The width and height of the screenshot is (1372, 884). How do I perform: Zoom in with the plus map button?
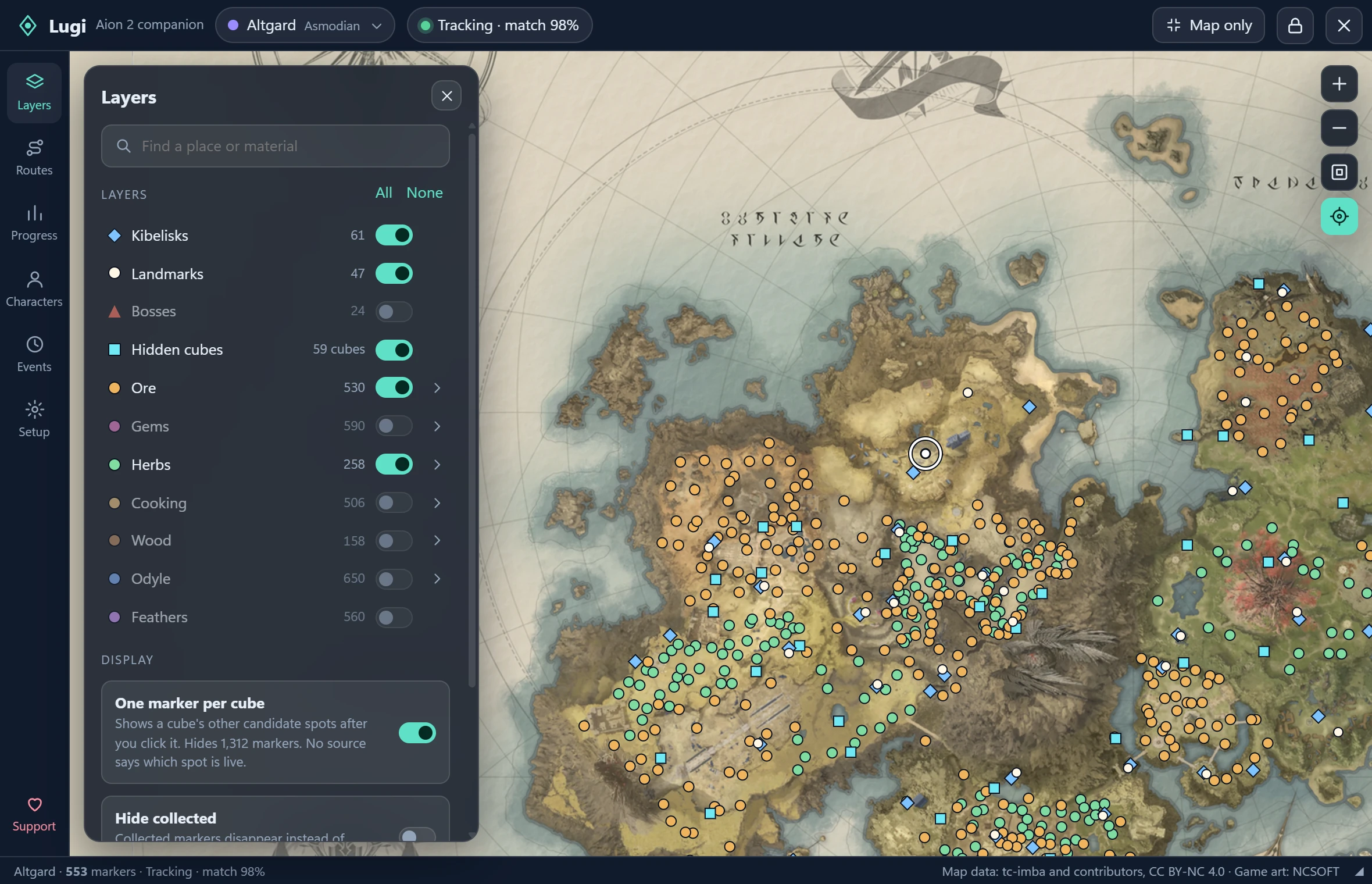click(1339, 84)
